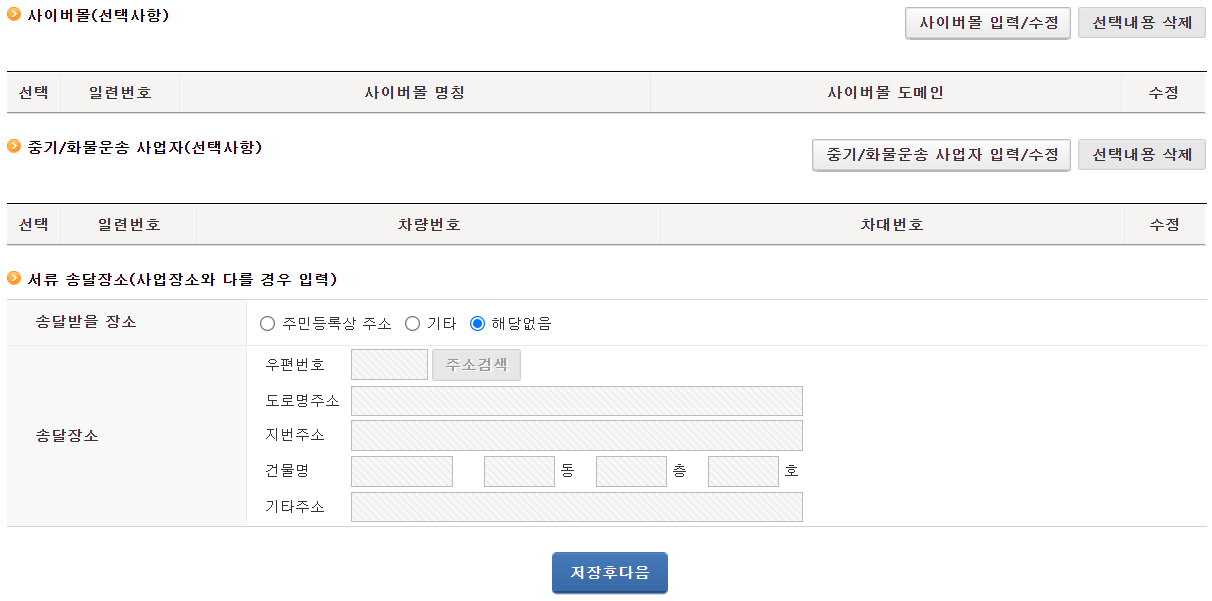Click the orange bullet icon beside 중기/화물운송 사업자
Screen dimensions: 1212x601
coord(14,147)
